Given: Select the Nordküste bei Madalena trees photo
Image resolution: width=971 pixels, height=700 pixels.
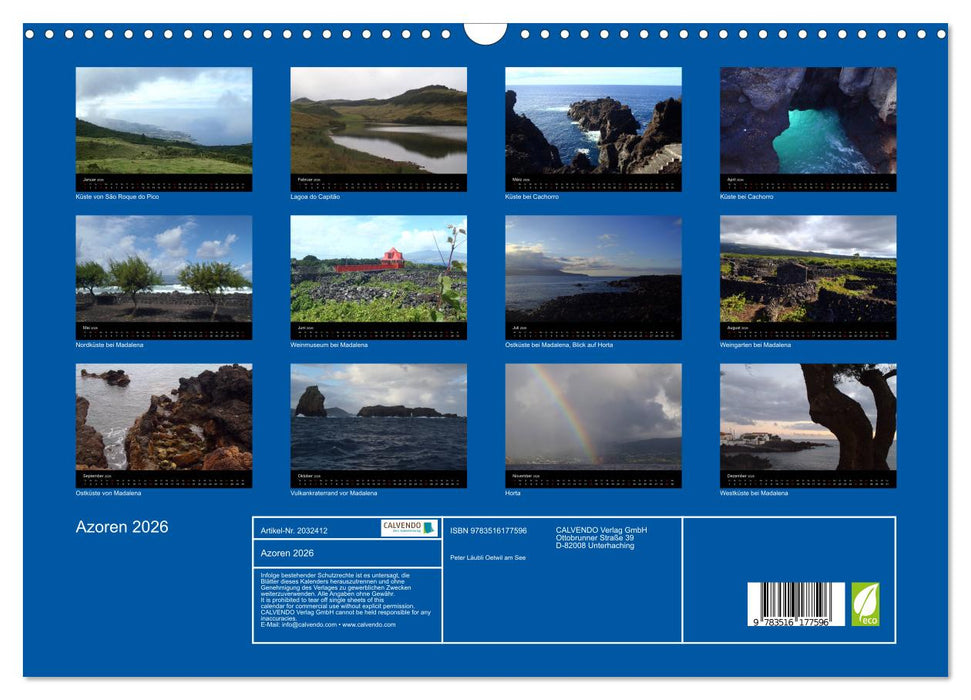Looking at the screenshot, I should coord(164,269).
